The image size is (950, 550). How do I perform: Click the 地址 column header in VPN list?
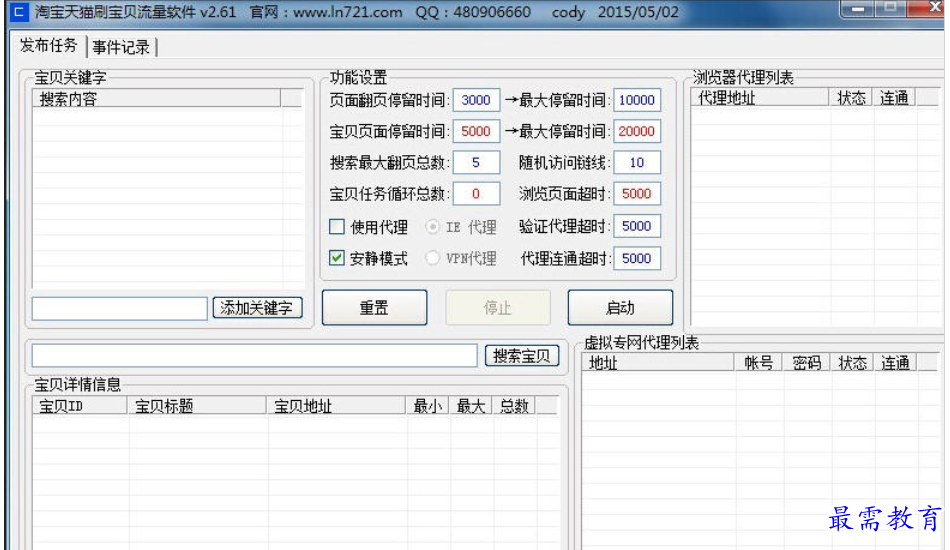[x=658, y=363]
